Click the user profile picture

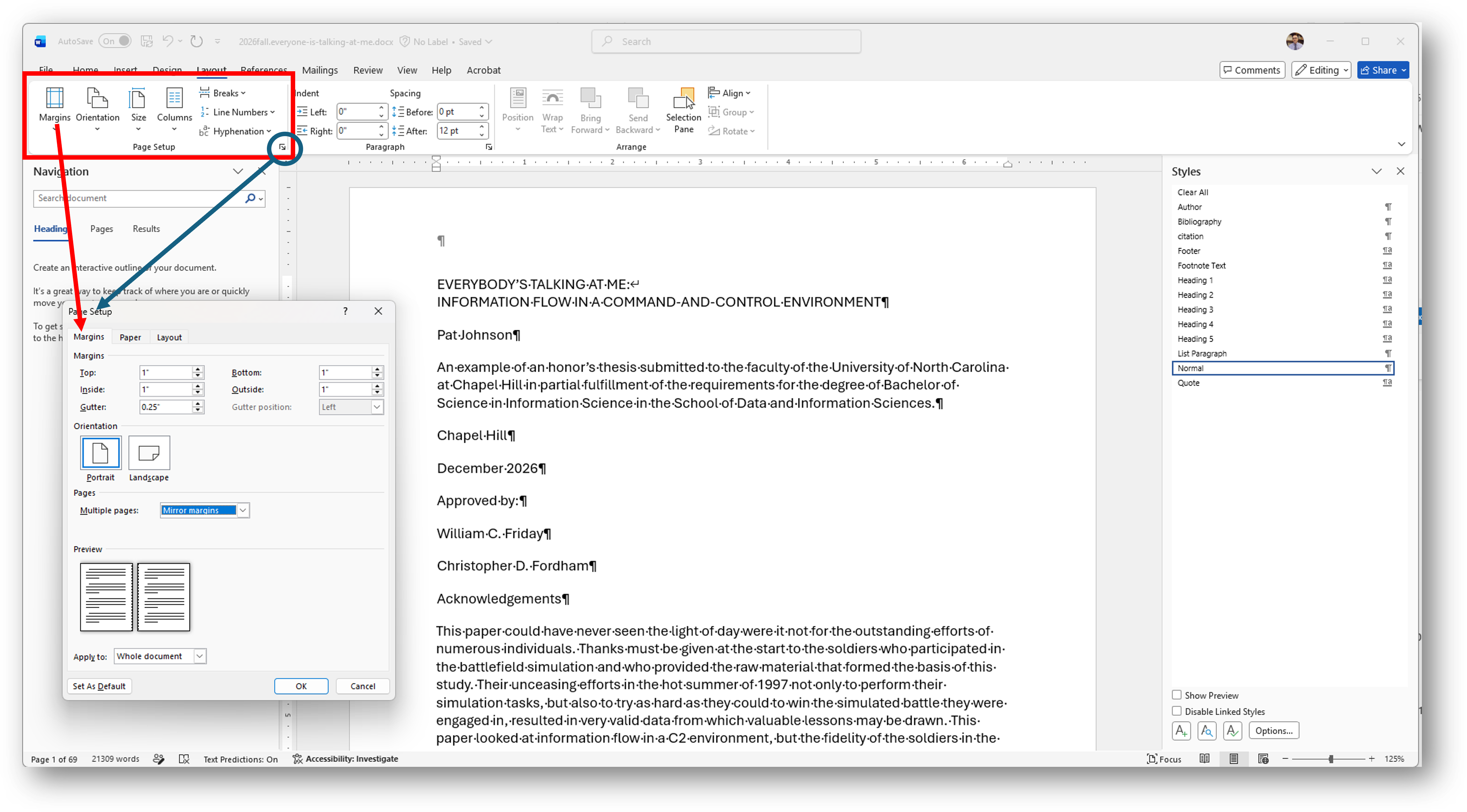tap(1295, 41)
